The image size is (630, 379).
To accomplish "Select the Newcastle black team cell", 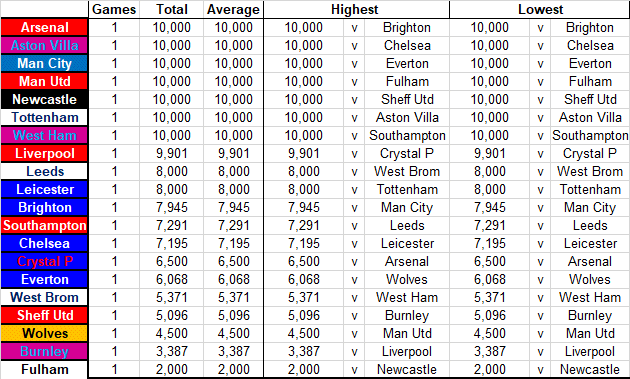I will (44, 99).
